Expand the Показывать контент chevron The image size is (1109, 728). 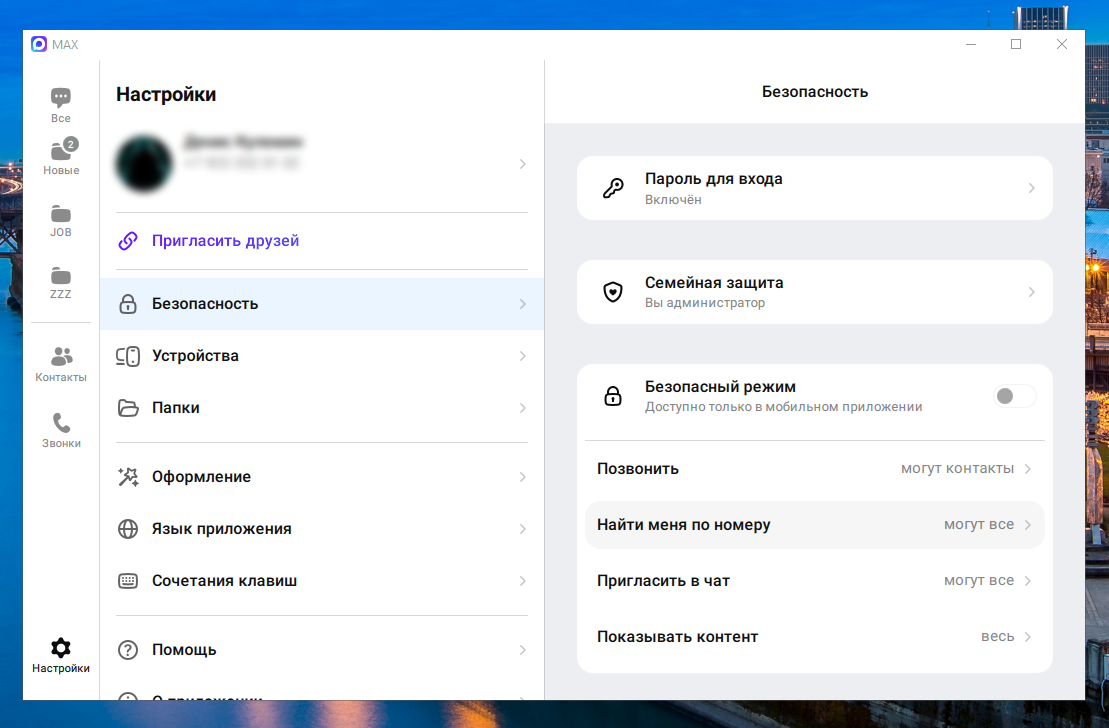point(1027,637)
